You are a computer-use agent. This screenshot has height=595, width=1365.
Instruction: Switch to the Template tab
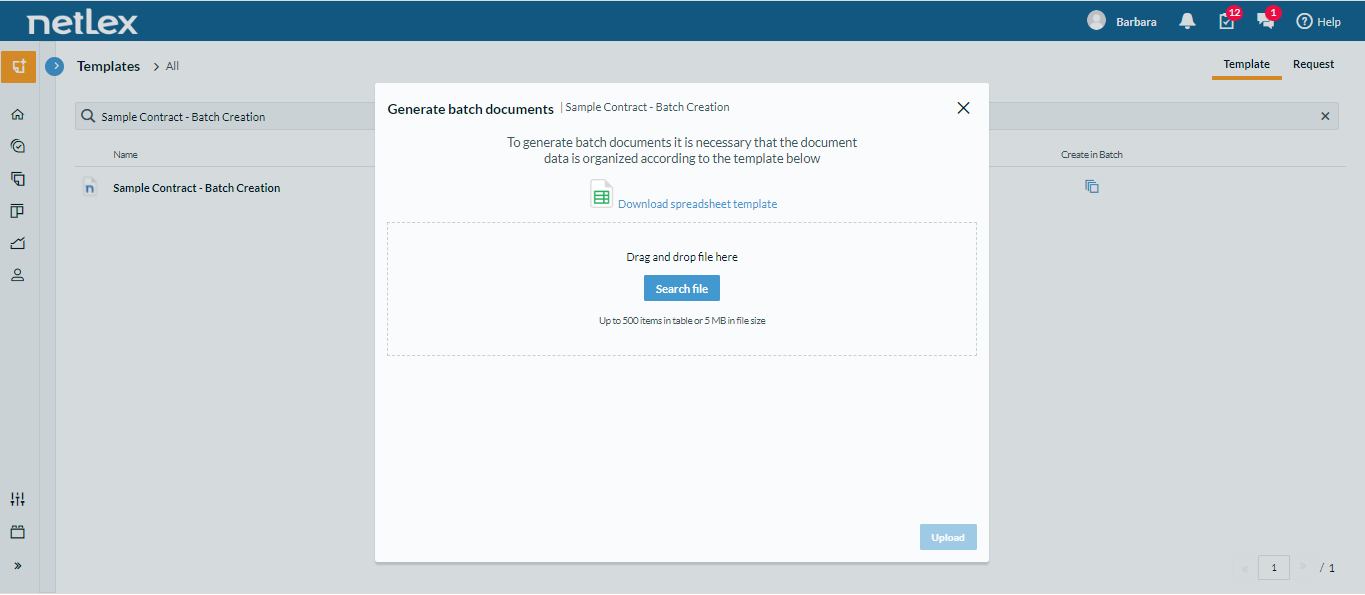tap(1246, 64)
